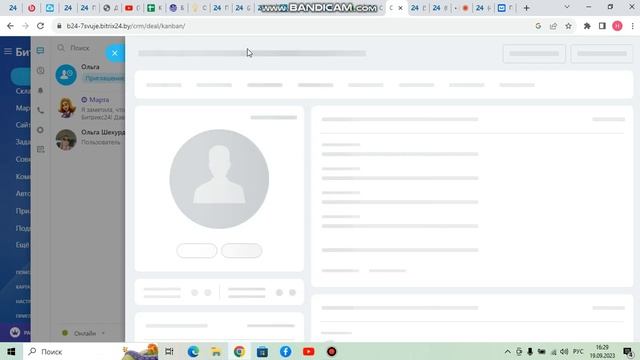The image size is (640, 360).
Task: Open Google Translate icon in address bar
Action: tap(538, 26)
